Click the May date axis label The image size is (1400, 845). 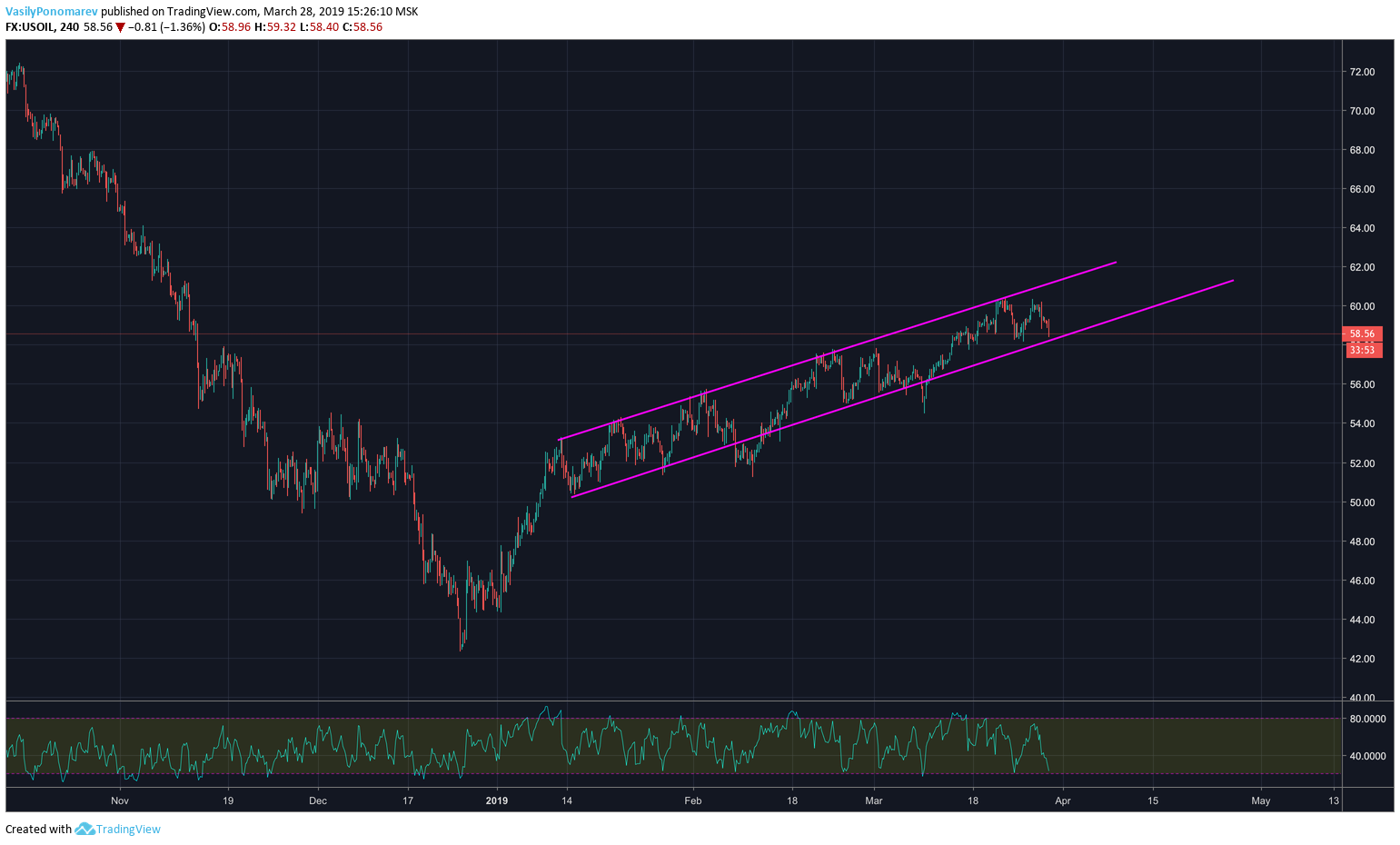[1261, 800]
